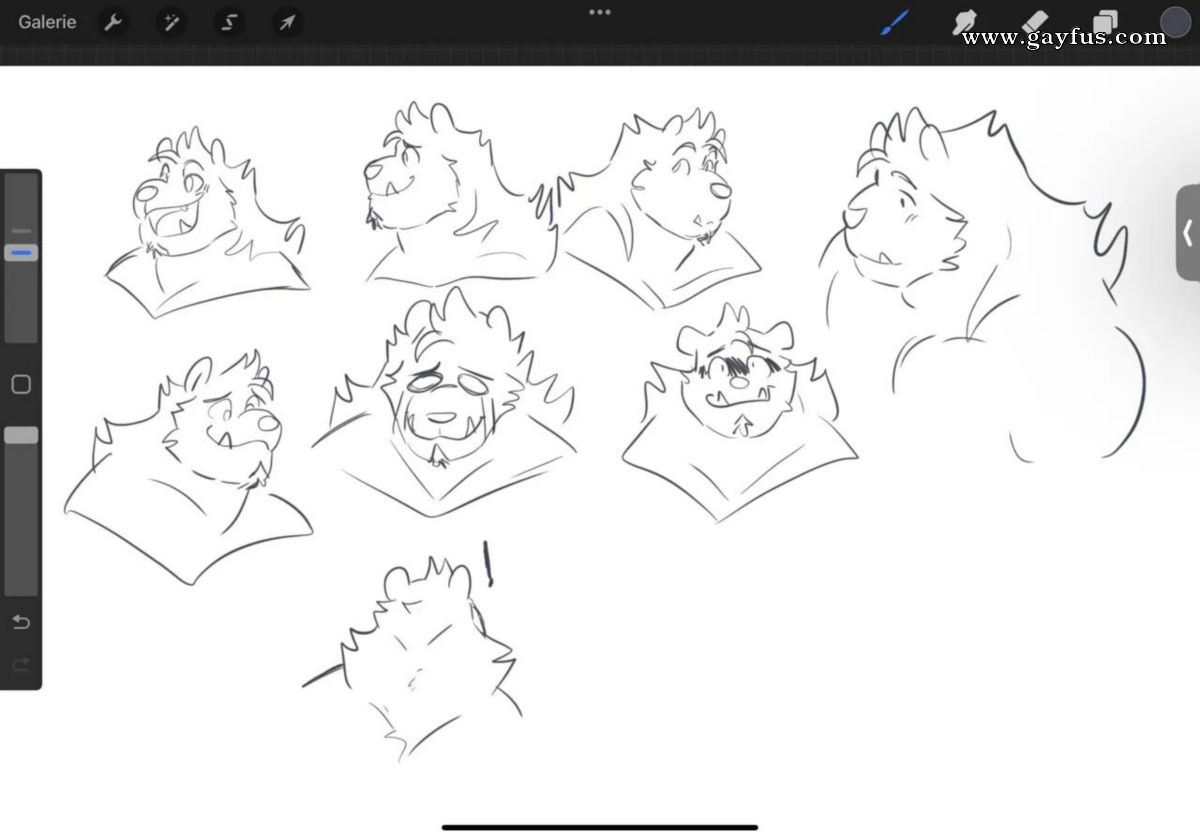The height and width of the screenshot is (838, 1200).
Task: Redo using the sidebar redo arrow
Action: coord(21,664)
